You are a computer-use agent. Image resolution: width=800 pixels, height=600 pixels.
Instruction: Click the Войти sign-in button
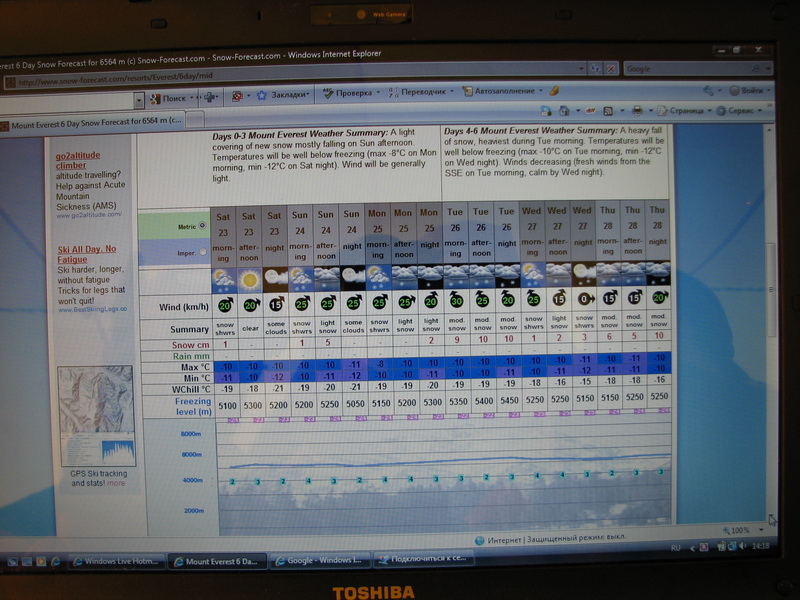click(x=748, y=91)
